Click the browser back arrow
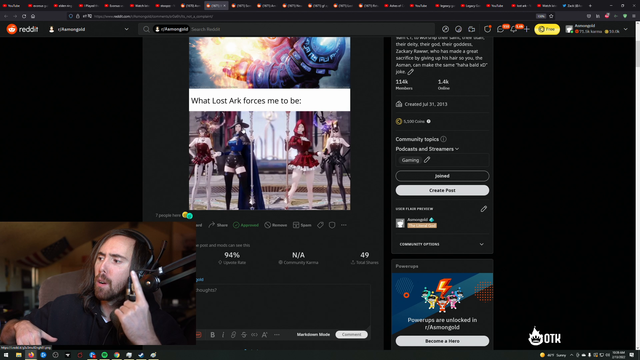This screenshot has height=360, width=640. coord(6,16)
